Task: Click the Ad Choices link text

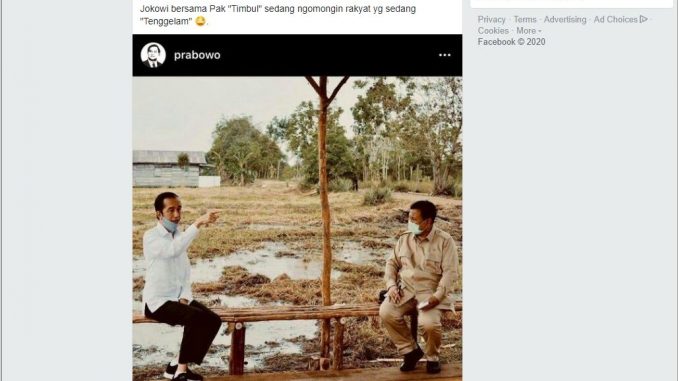Action: pyautogui.click(x=616, y=19)
